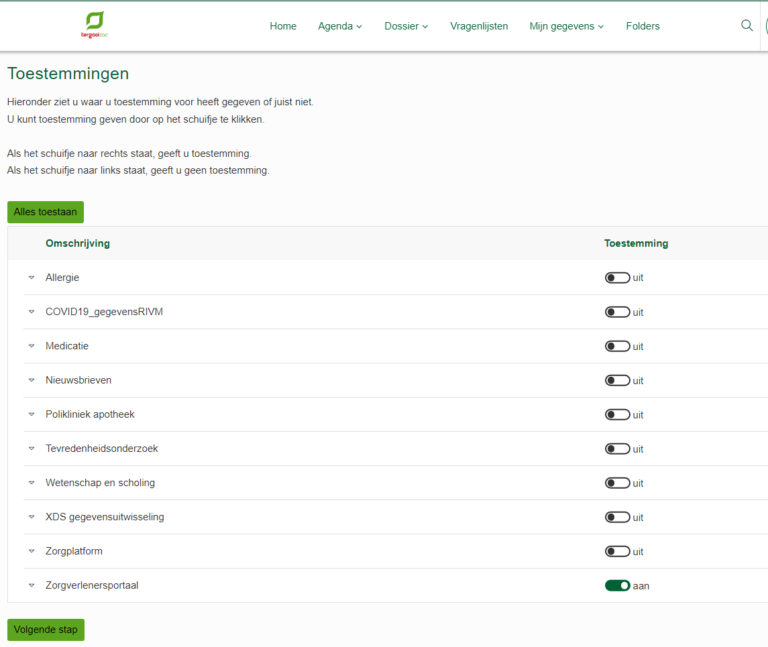
Task: Go to the Home page
Action: tap(283, 26)
